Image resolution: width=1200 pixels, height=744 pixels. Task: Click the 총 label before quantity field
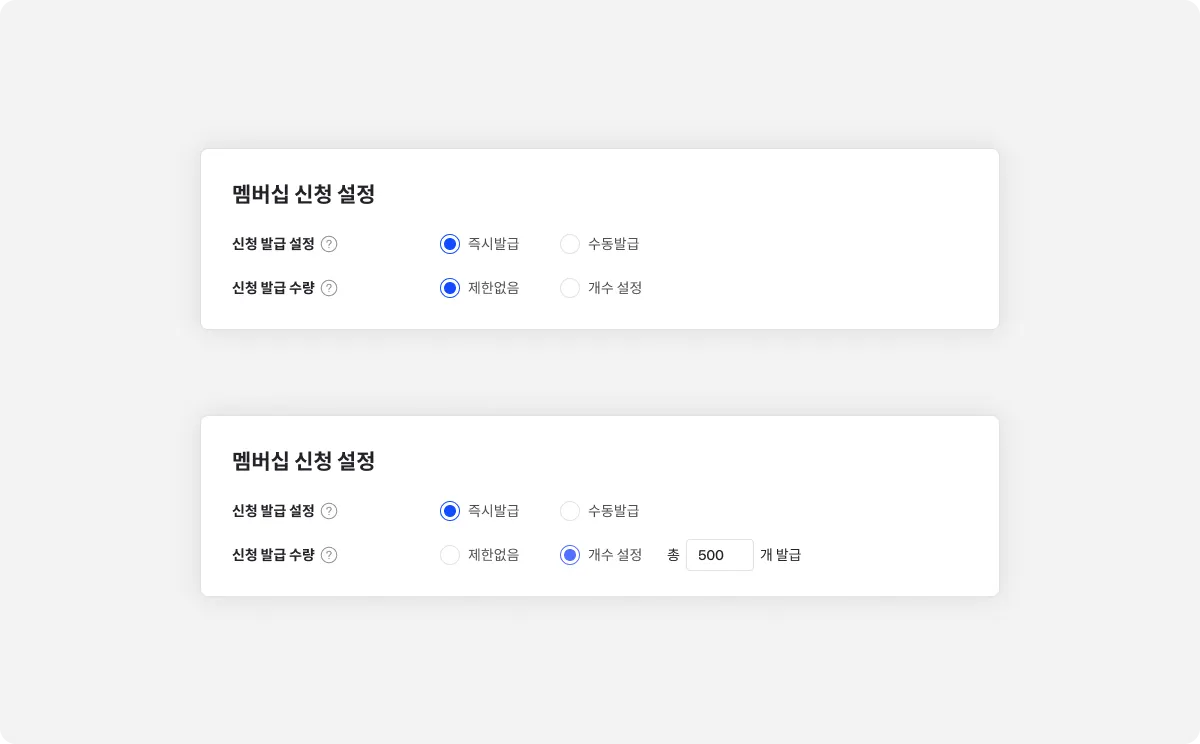[x=673, y=555]
